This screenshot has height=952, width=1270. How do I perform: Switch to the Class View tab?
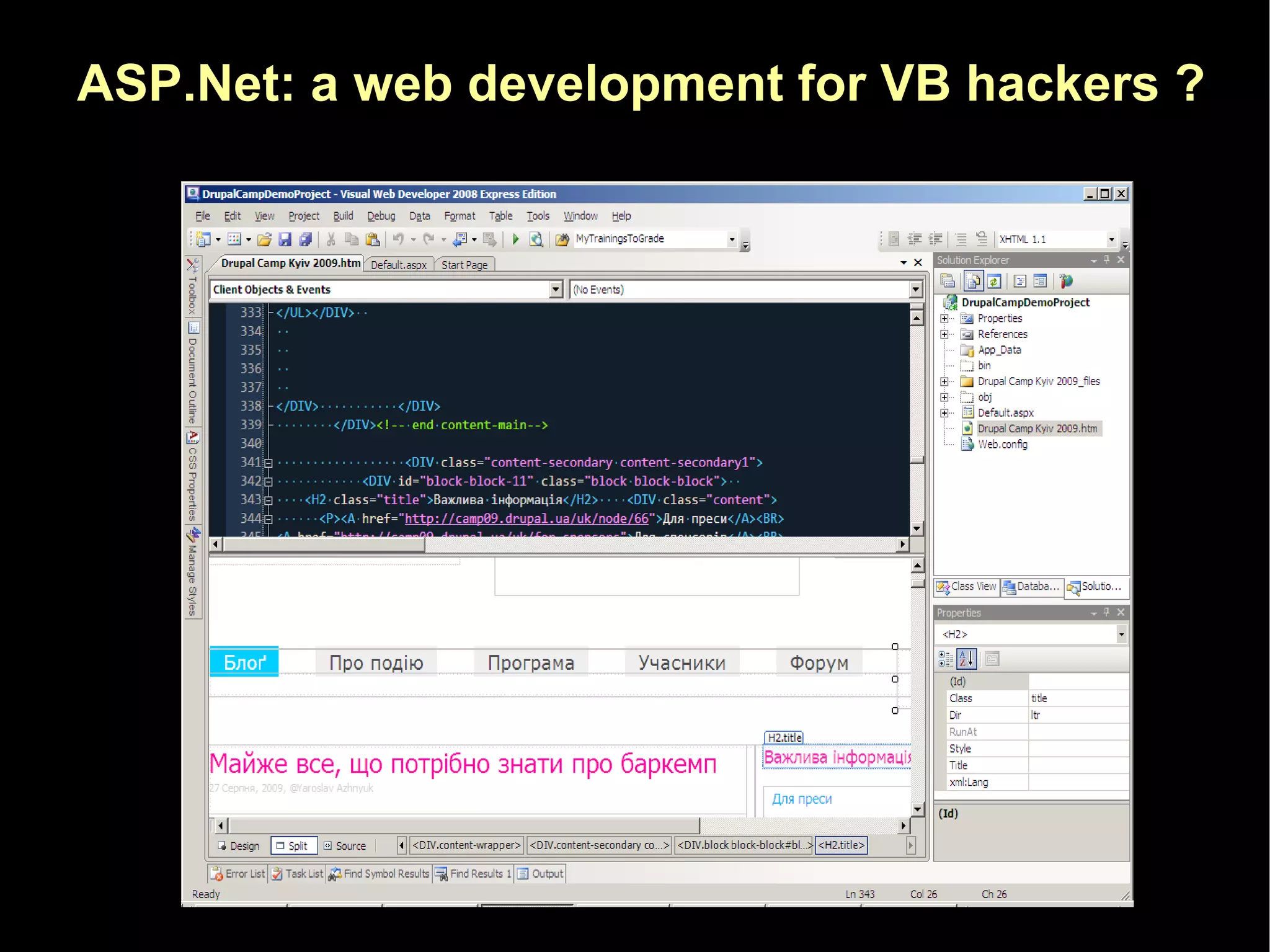[967, 587]
